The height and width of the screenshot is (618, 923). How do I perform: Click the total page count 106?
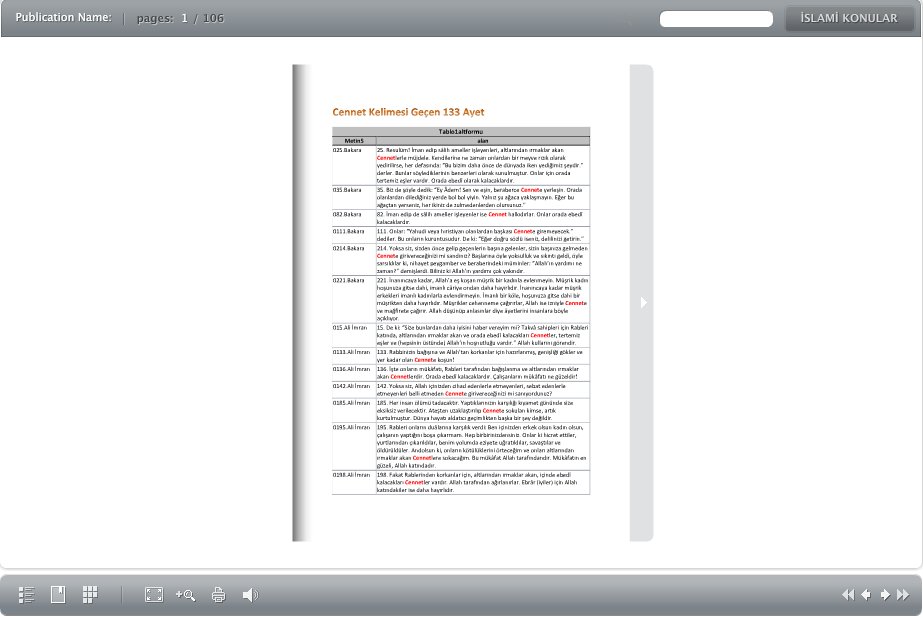click(x=213, y=19)
